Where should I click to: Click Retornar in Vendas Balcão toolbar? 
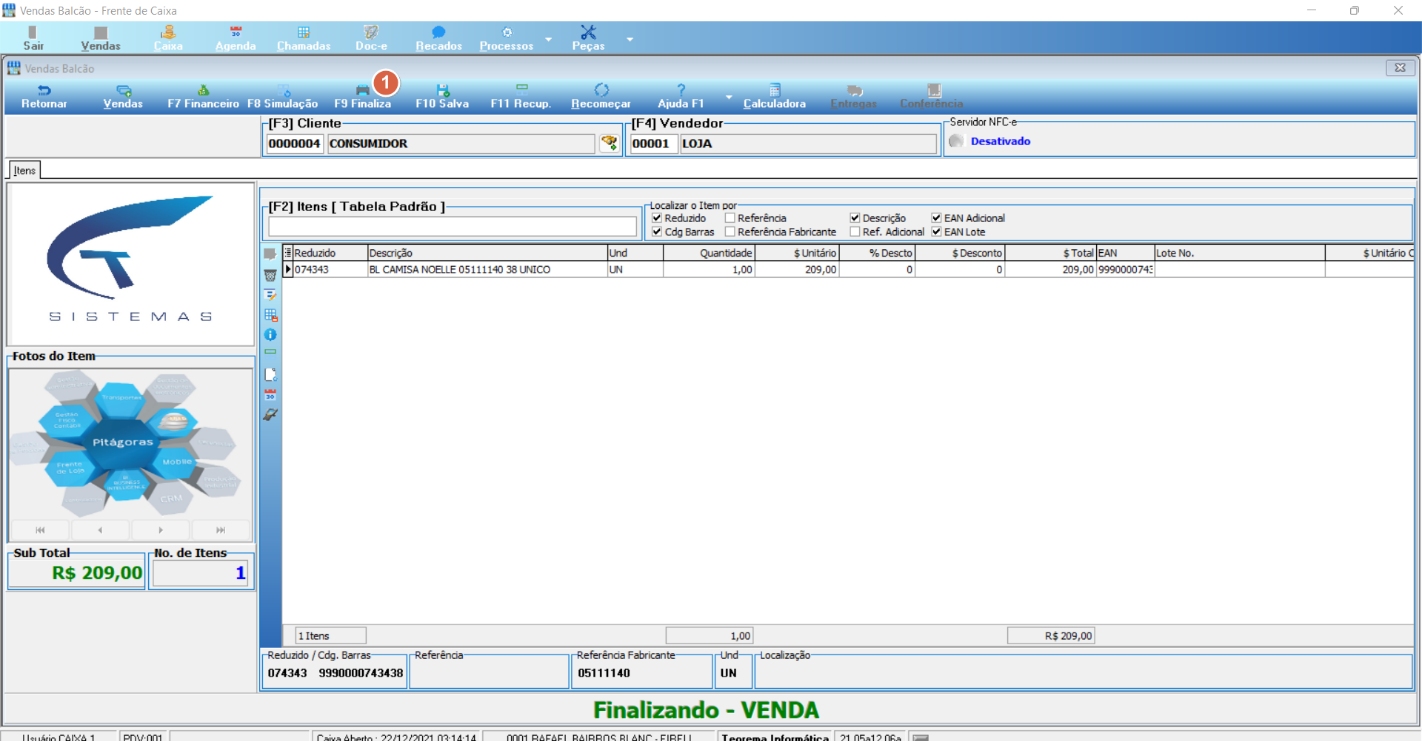44,96
